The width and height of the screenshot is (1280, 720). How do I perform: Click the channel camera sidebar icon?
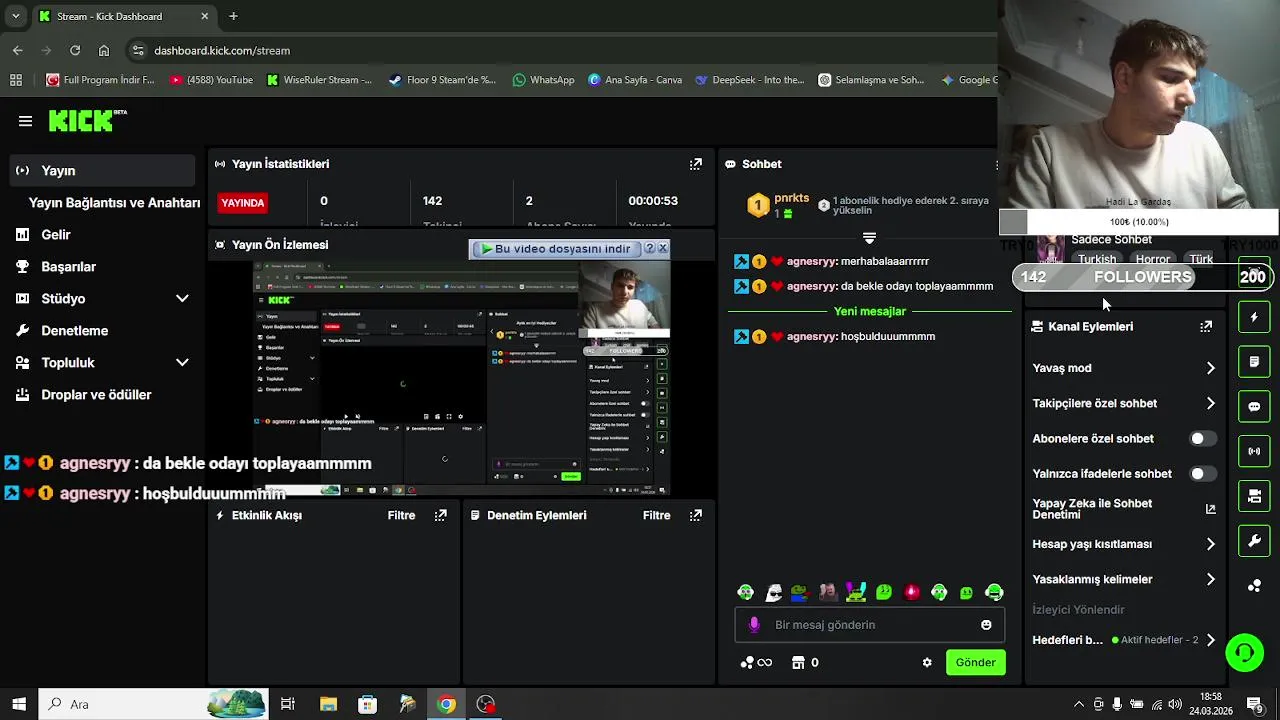point(1254,496)
